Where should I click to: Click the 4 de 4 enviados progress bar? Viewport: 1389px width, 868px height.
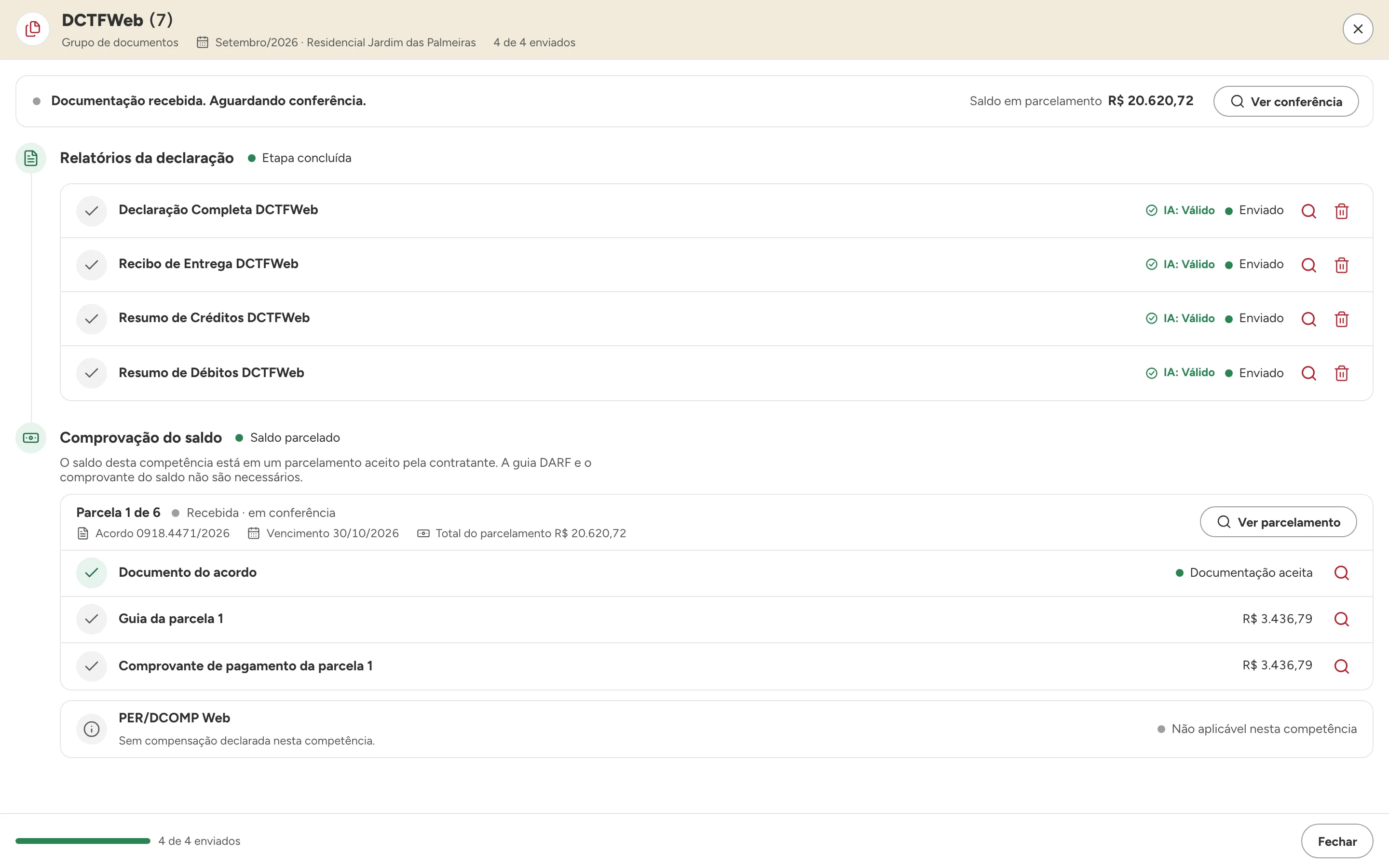[82, 841]
